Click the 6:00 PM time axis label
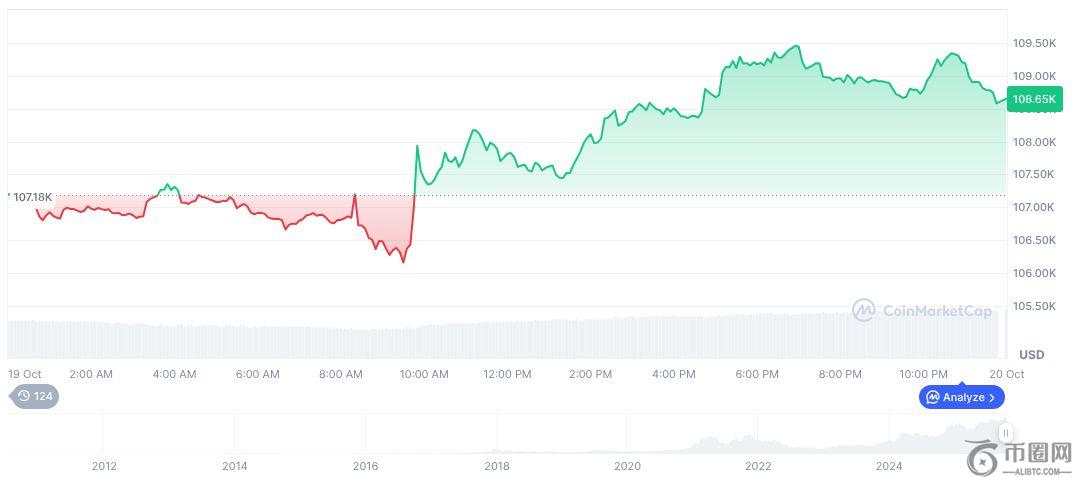This screenshot has width=1072, height=477. click(x=756, y=375)
